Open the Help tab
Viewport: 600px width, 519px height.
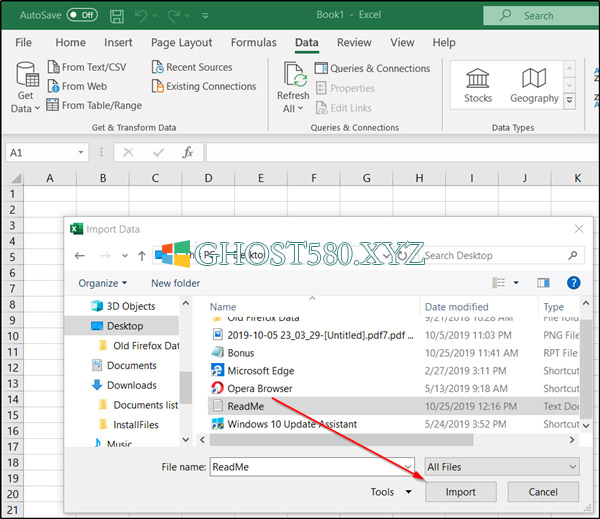pyautogui.click(x=444, y=42)
